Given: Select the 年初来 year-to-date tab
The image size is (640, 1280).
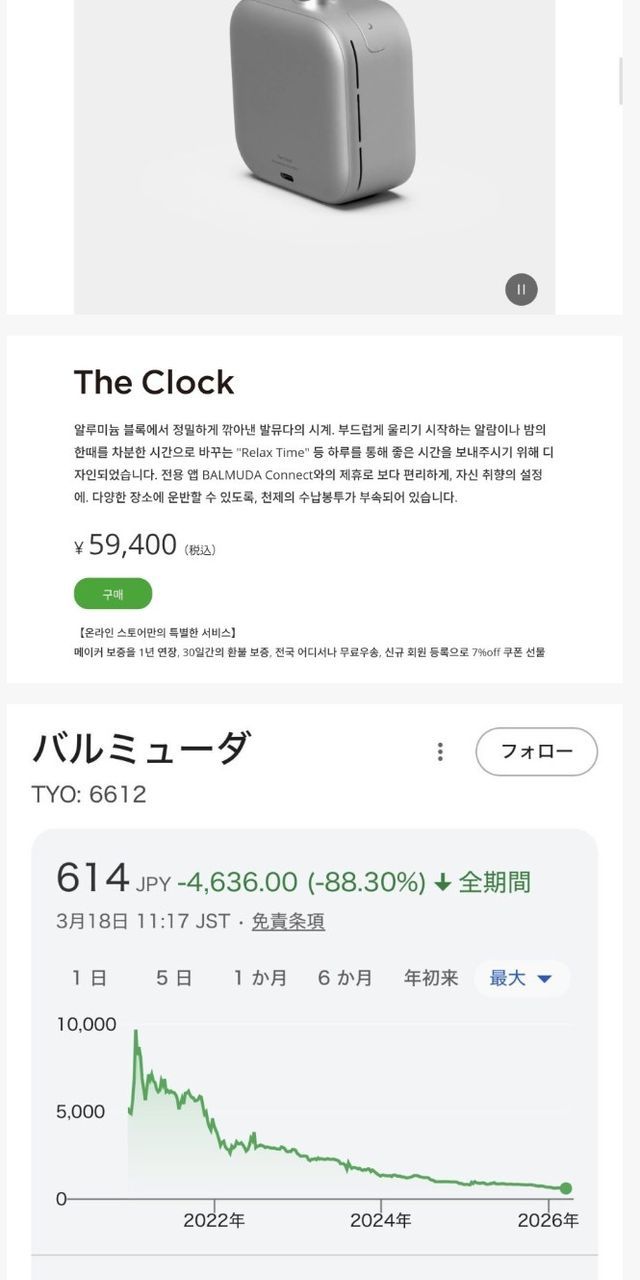Looking at the screenshot, I should (431, 978).
